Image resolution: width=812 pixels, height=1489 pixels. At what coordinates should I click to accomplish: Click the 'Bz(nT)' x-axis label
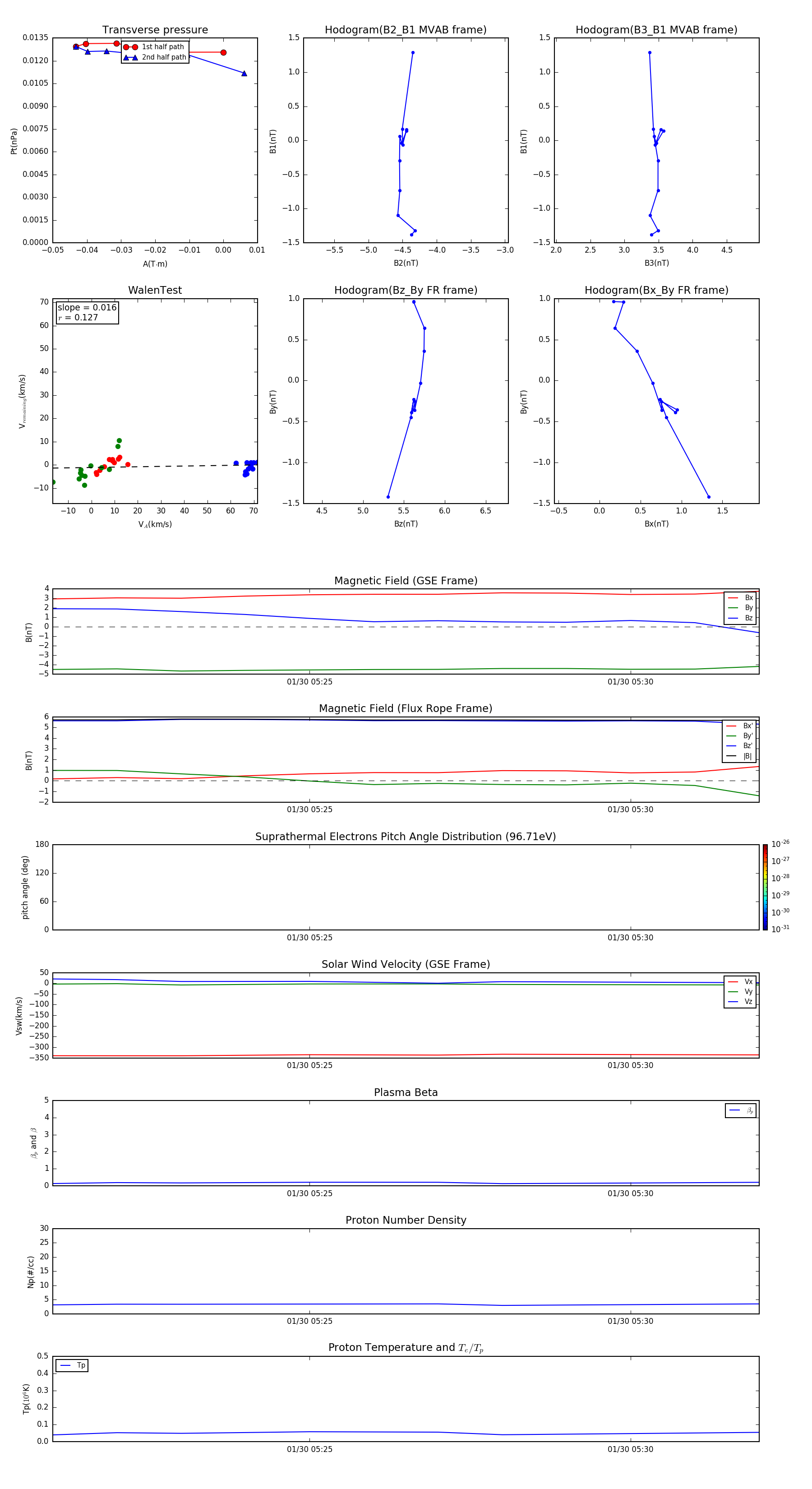(x=406, y=524)
